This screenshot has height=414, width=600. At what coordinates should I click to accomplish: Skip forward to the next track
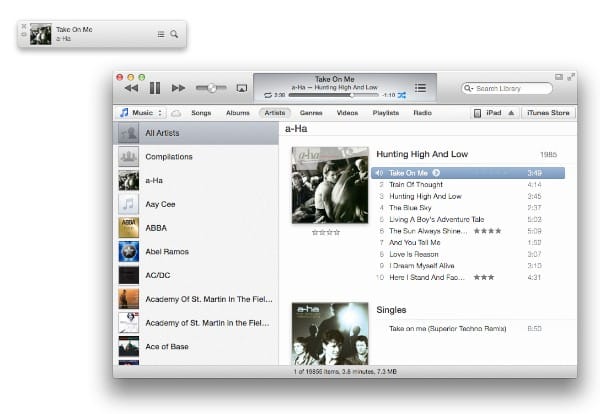coord(178,88)
